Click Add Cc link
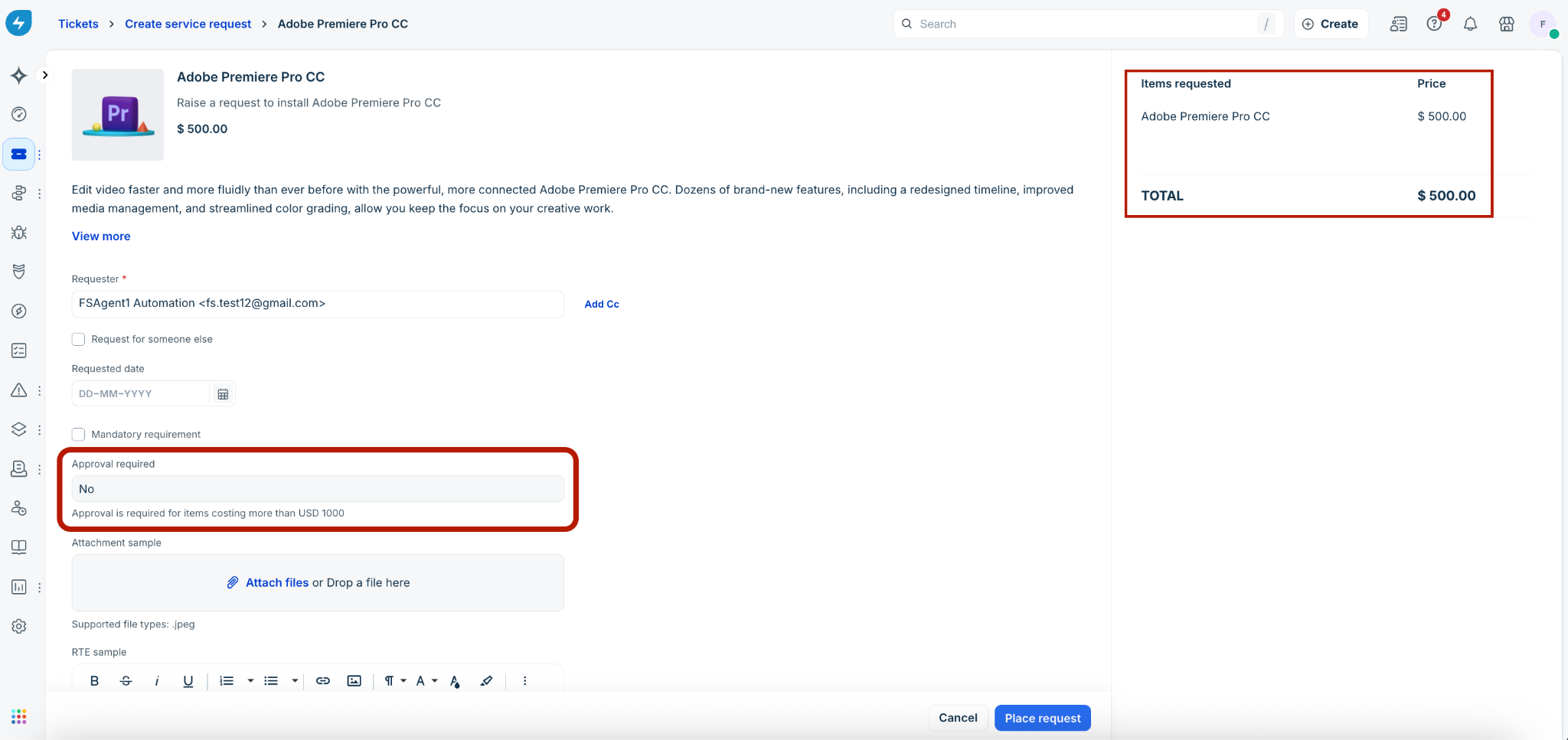 tap(602, 304)
